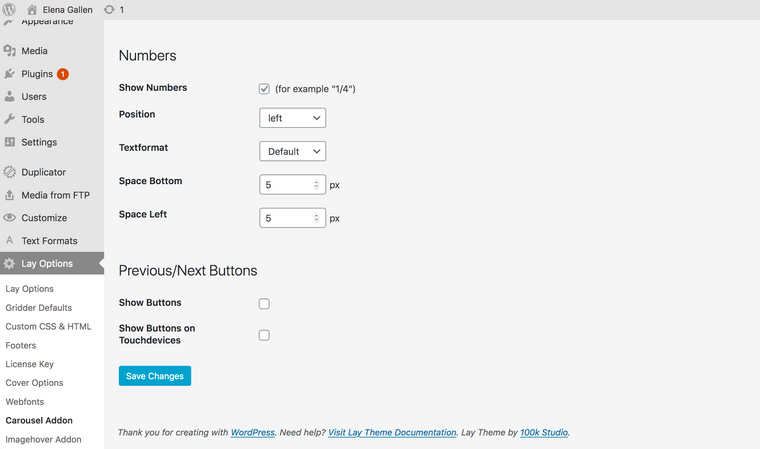Click the Users person icon
The width and height of the screenshot is (760, 449).
pyautogui.click(x=10, y=97)
